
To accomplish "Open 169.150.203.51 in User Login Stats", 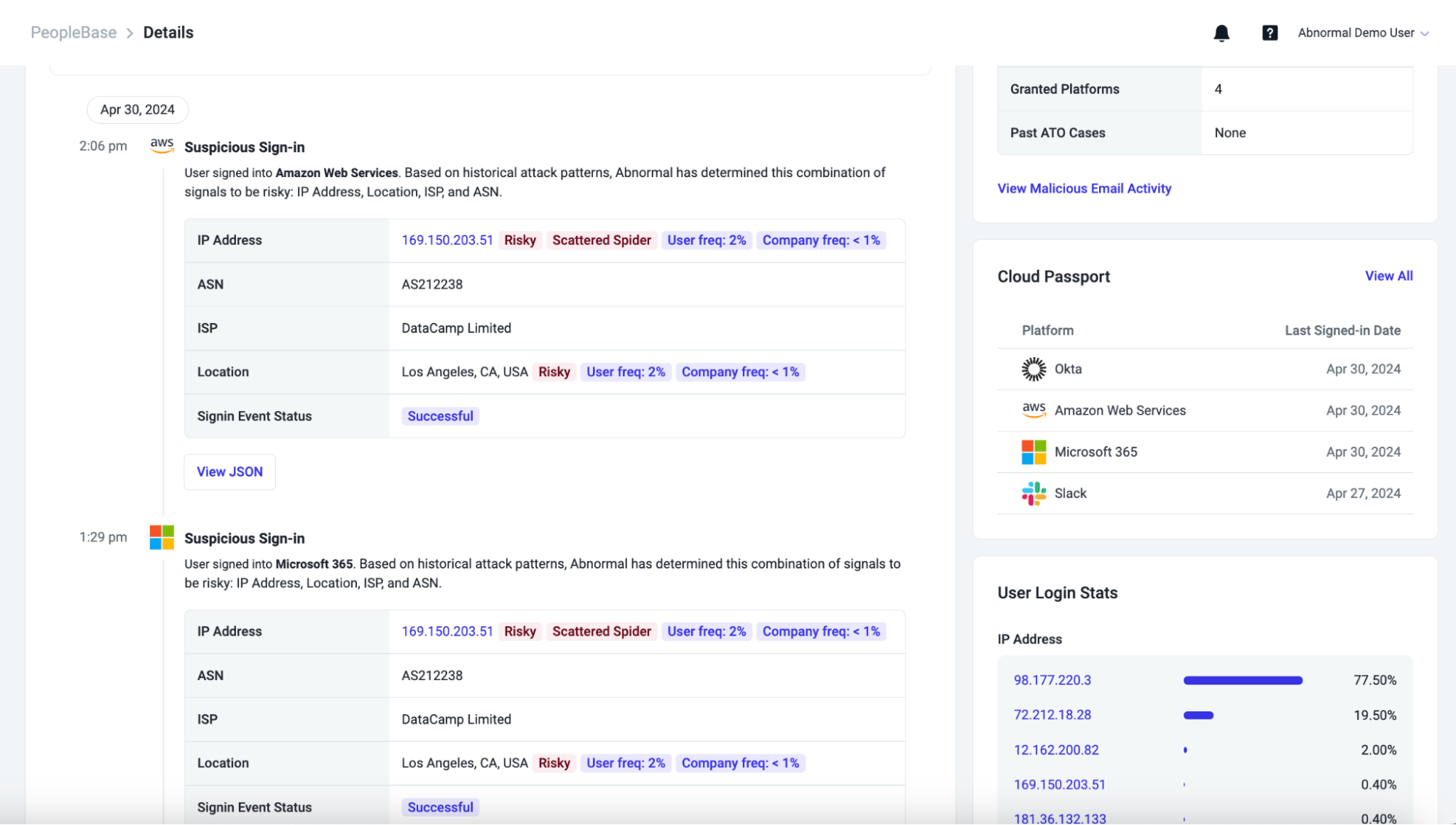I will (1059, 786).
